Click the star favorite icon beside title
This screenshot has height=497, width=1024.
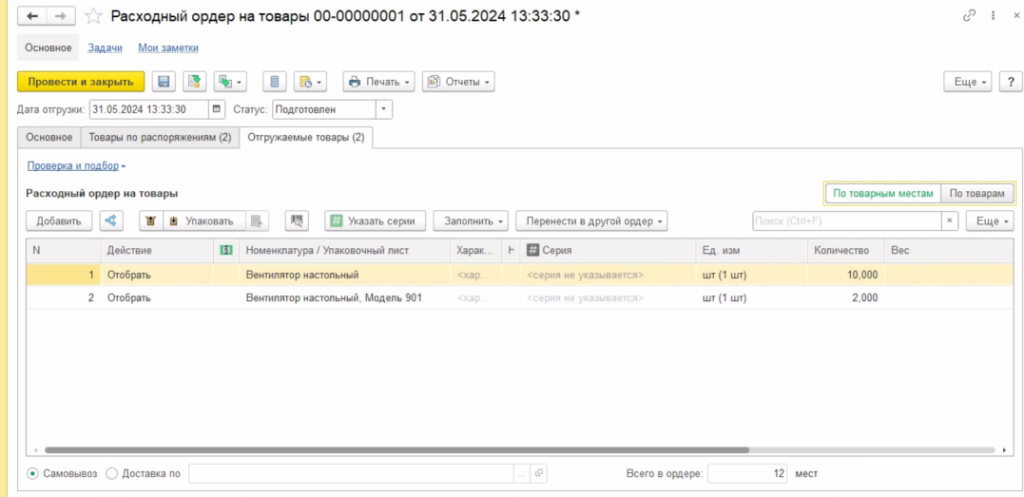pyautogui.click(x=94, y=16)
